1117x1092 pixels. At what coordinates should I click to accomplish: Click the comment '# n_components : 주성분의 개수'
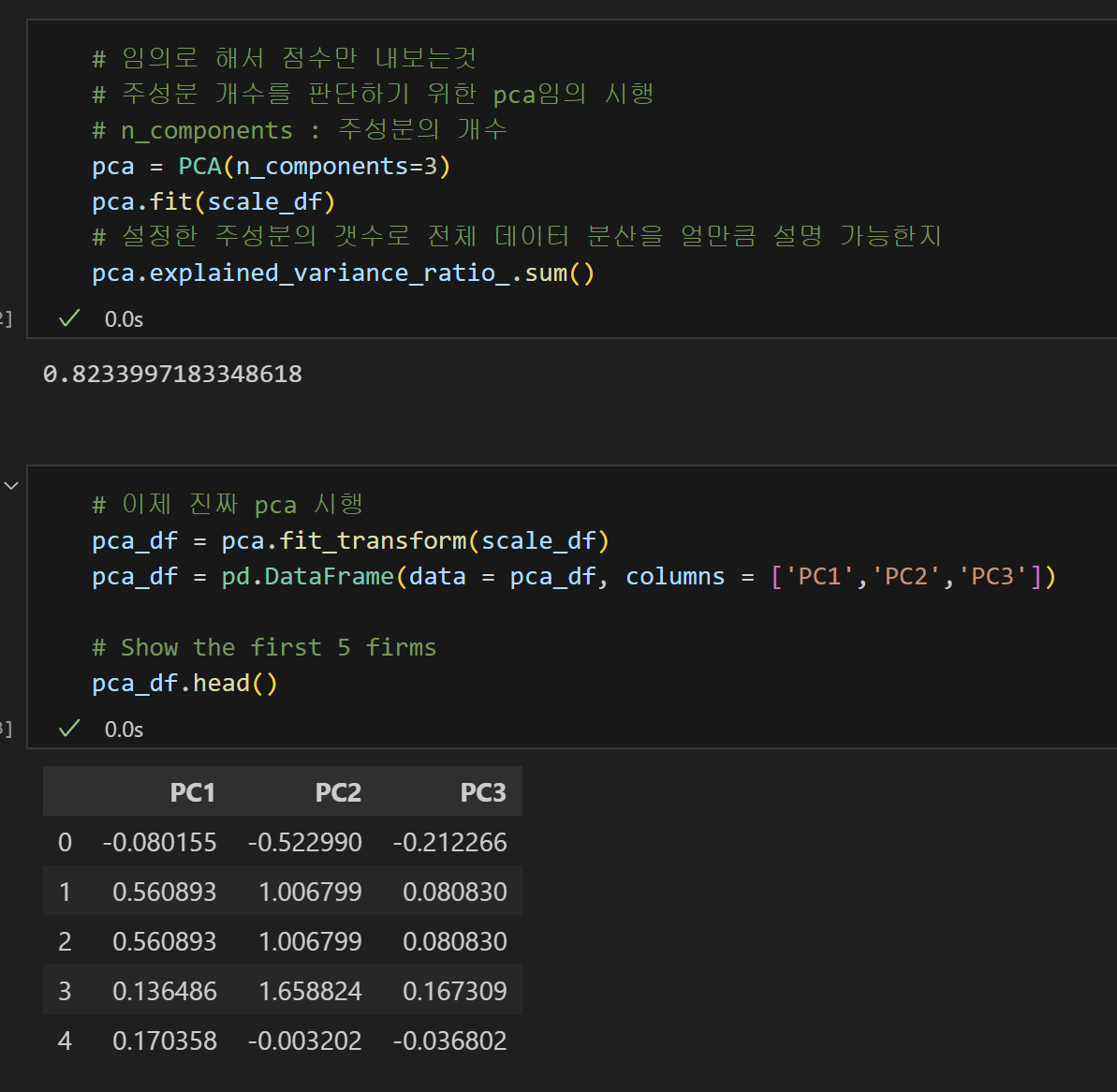pyautogui.click(x=300, y=129)
